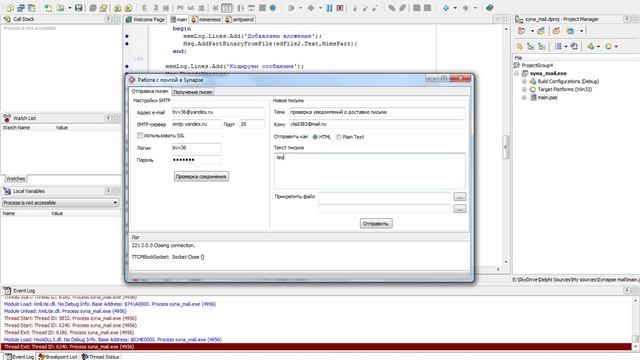
Task: Click the 'Текст письма' message text area
Action: pyautogui.click(x=370, y=171)
